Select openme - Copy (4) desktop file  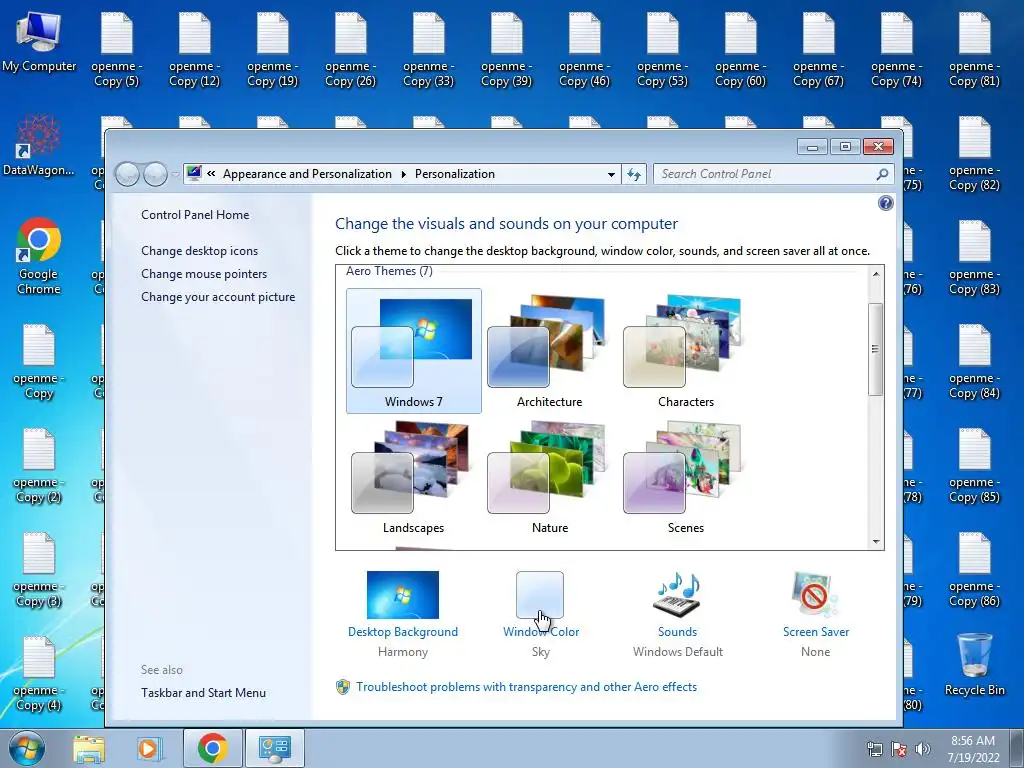[x=39, y=674]
